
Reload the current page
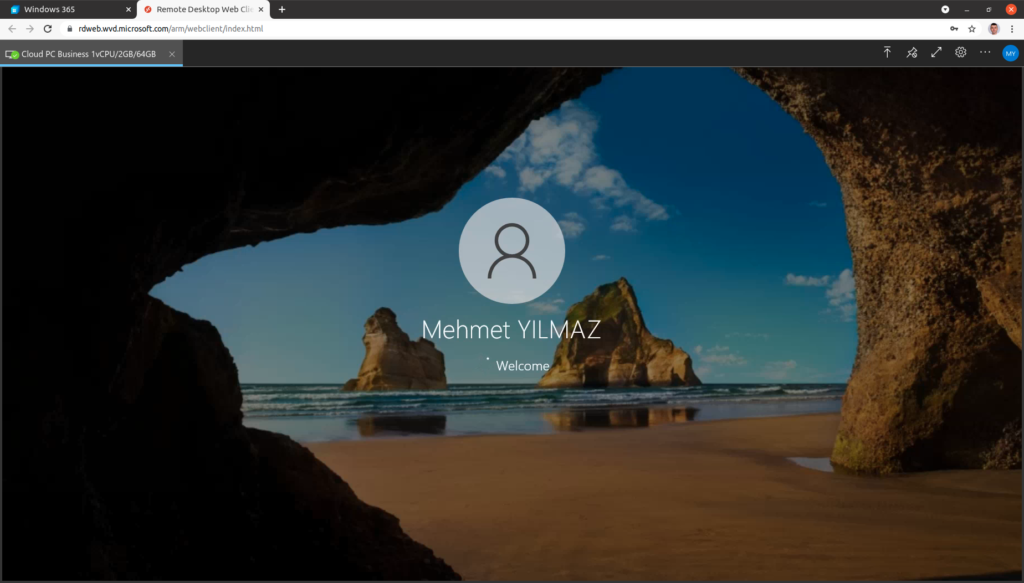(48, 29)
